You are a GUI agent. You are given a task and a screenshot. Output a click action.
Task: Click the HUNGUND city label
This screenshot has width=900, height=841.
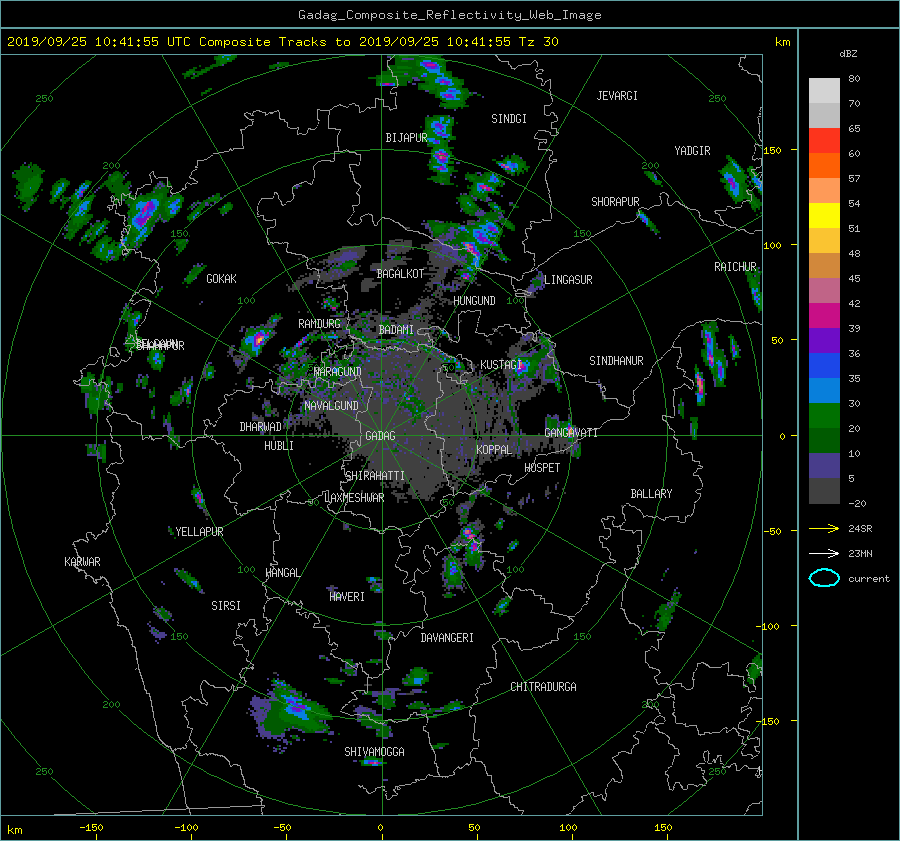pyautogui.click(x=474, y=301)
